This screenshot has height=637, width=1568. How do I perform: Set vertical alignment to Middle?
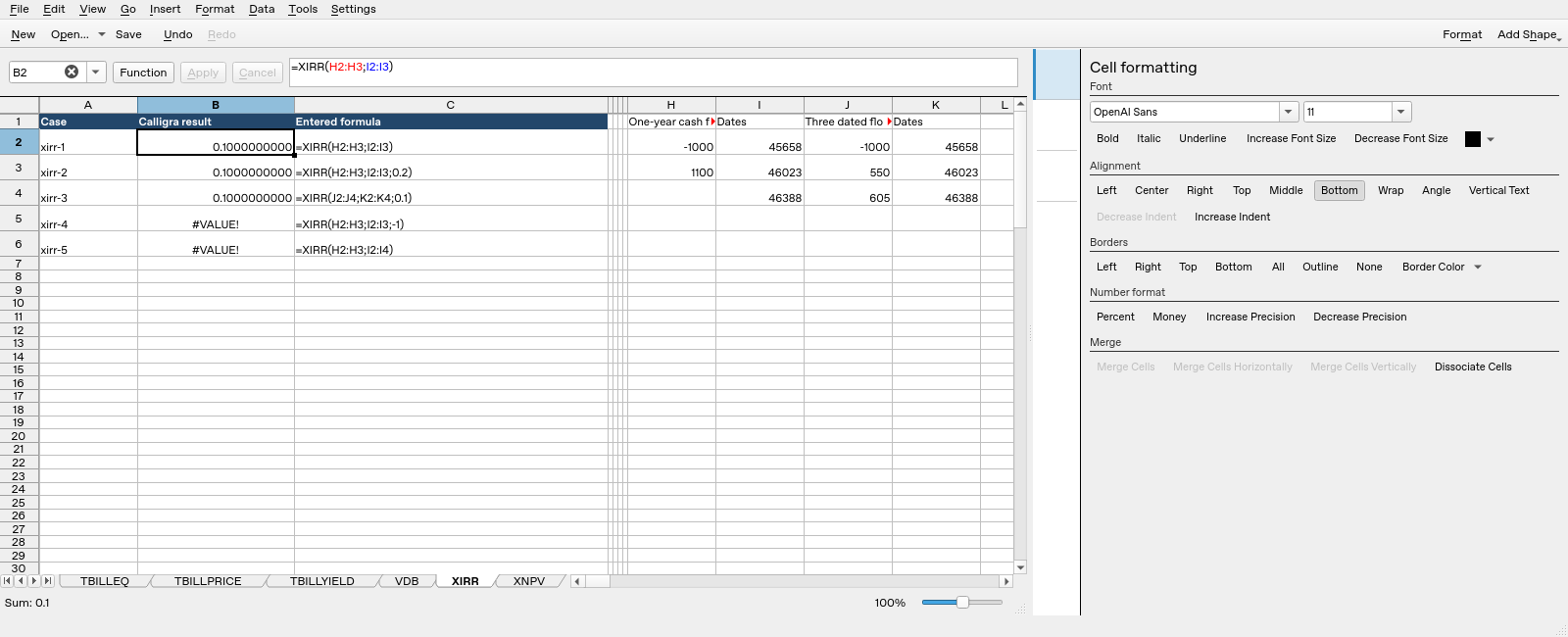click(1286, 190)
